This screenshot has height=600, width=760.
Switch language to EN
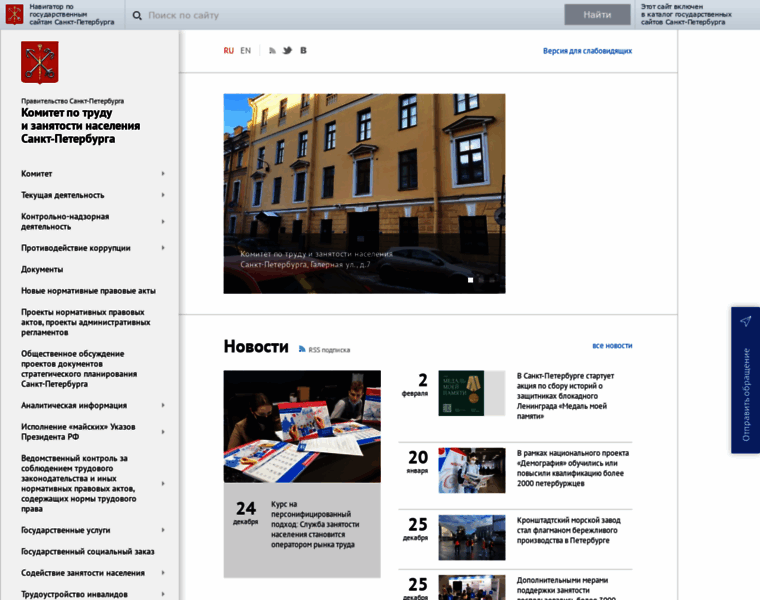246,50
